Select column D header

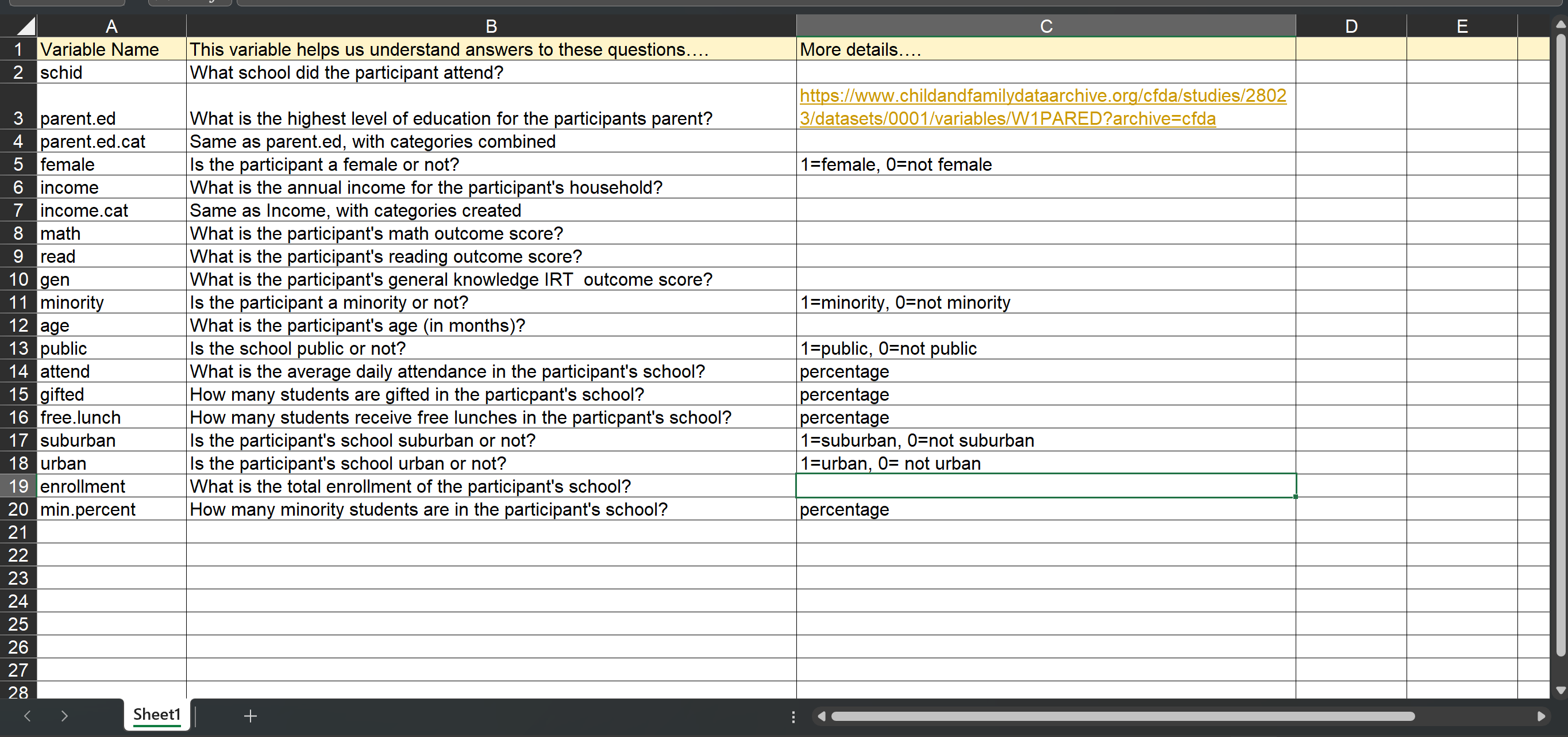(1351, 26)
